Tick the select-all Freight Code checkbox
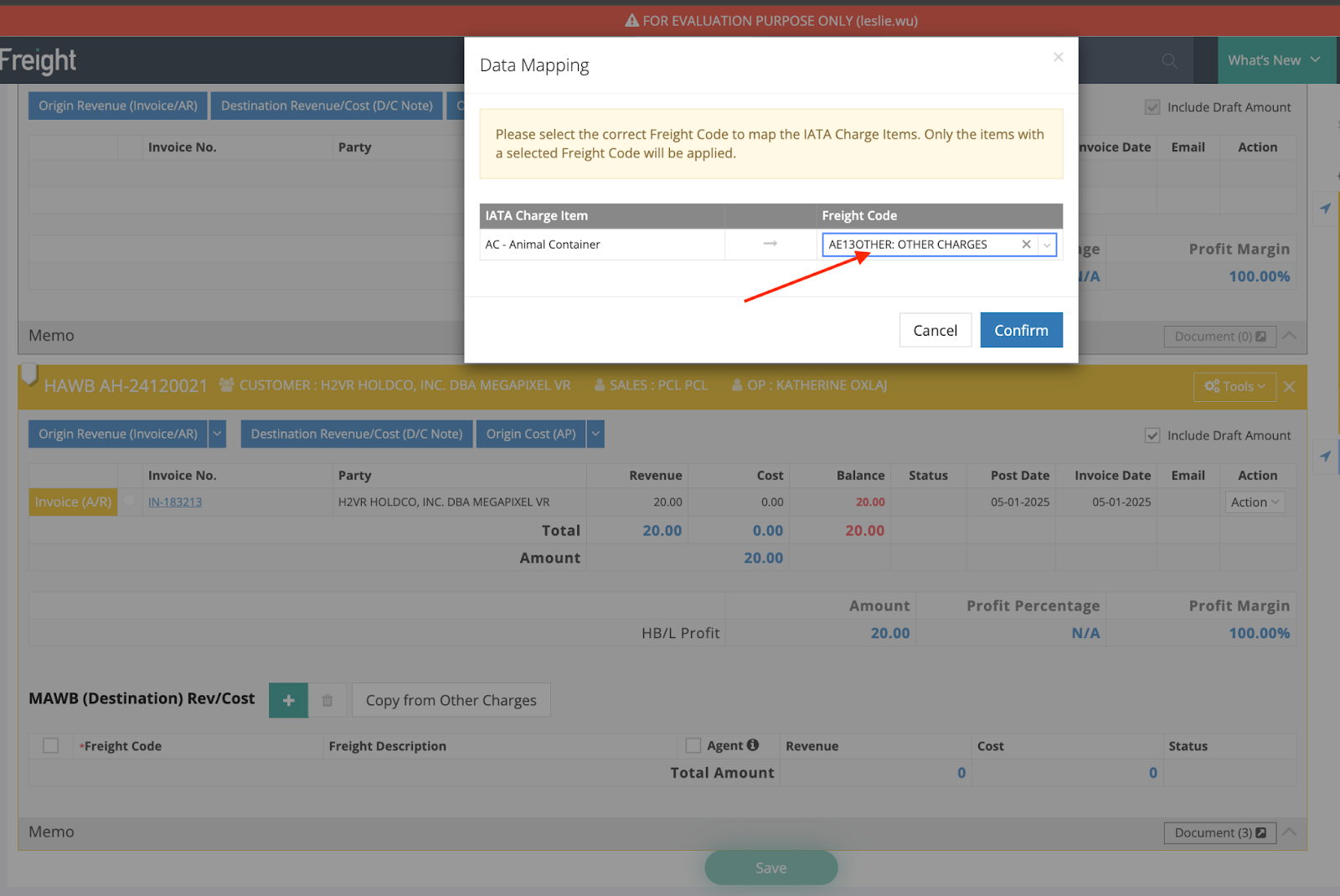Image resolution: width=1340 pixels, height=896 pixels. click(x=51, y=745)
